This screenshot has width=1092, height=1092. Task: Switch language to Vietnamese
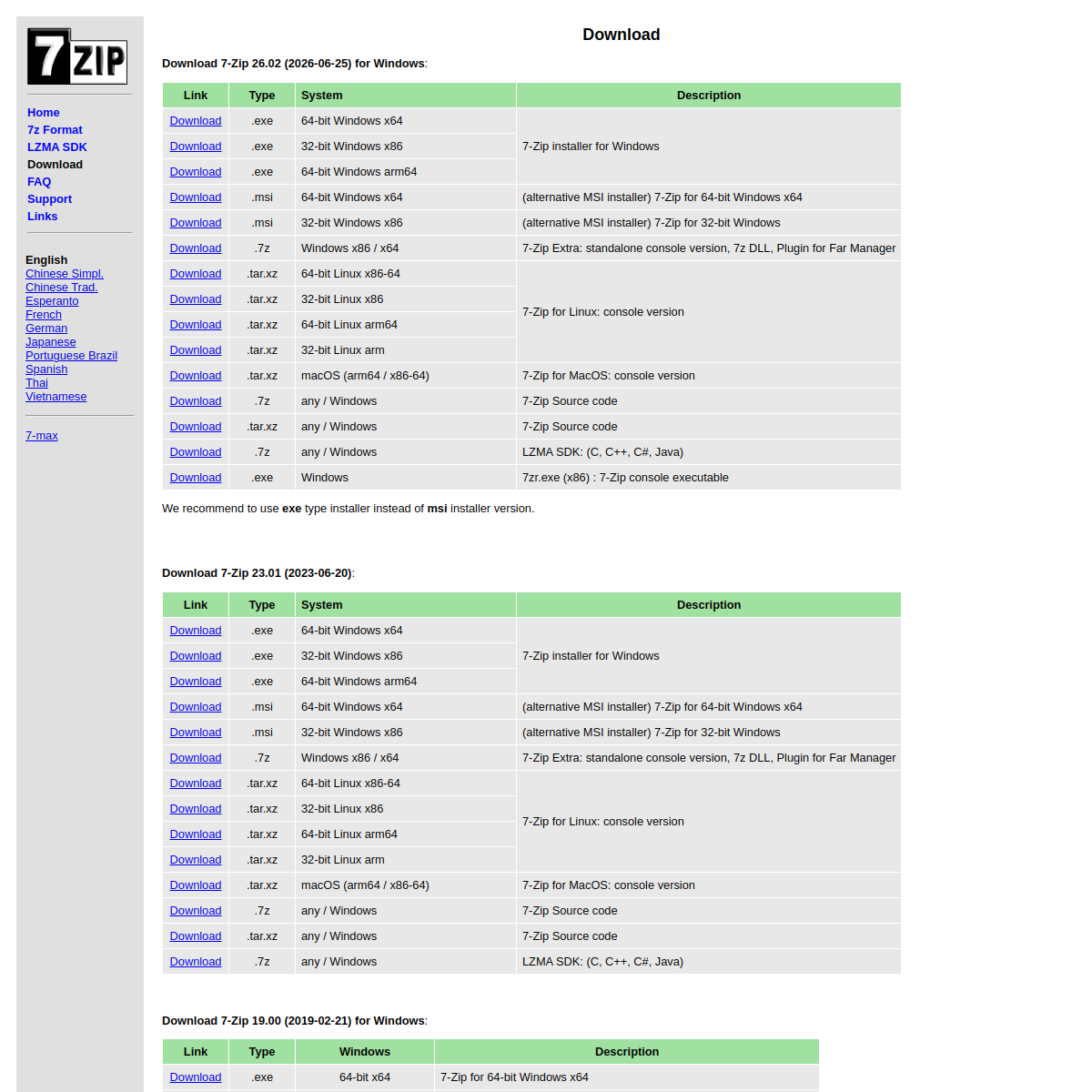coord(56,397)
